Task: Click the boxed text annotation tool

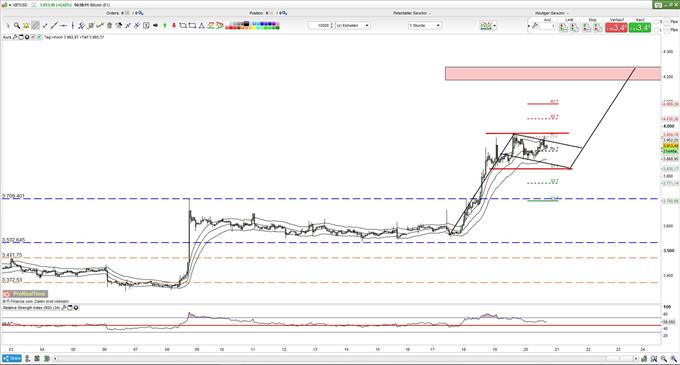Action: point(146,26)
